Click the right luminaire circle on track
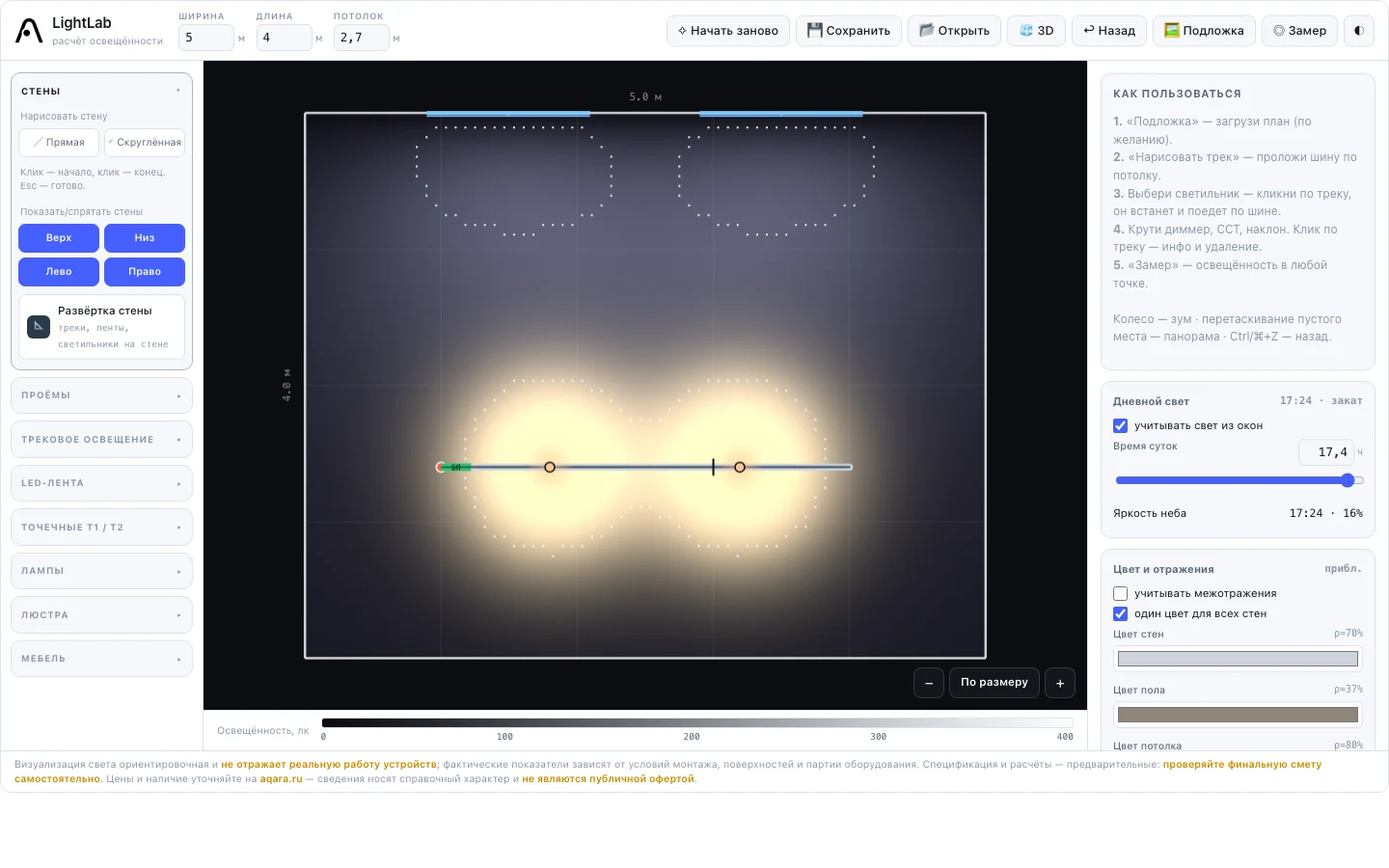The height and width of the screenshot is (868, 1389). pyautogui.click(x=740, y=467)
